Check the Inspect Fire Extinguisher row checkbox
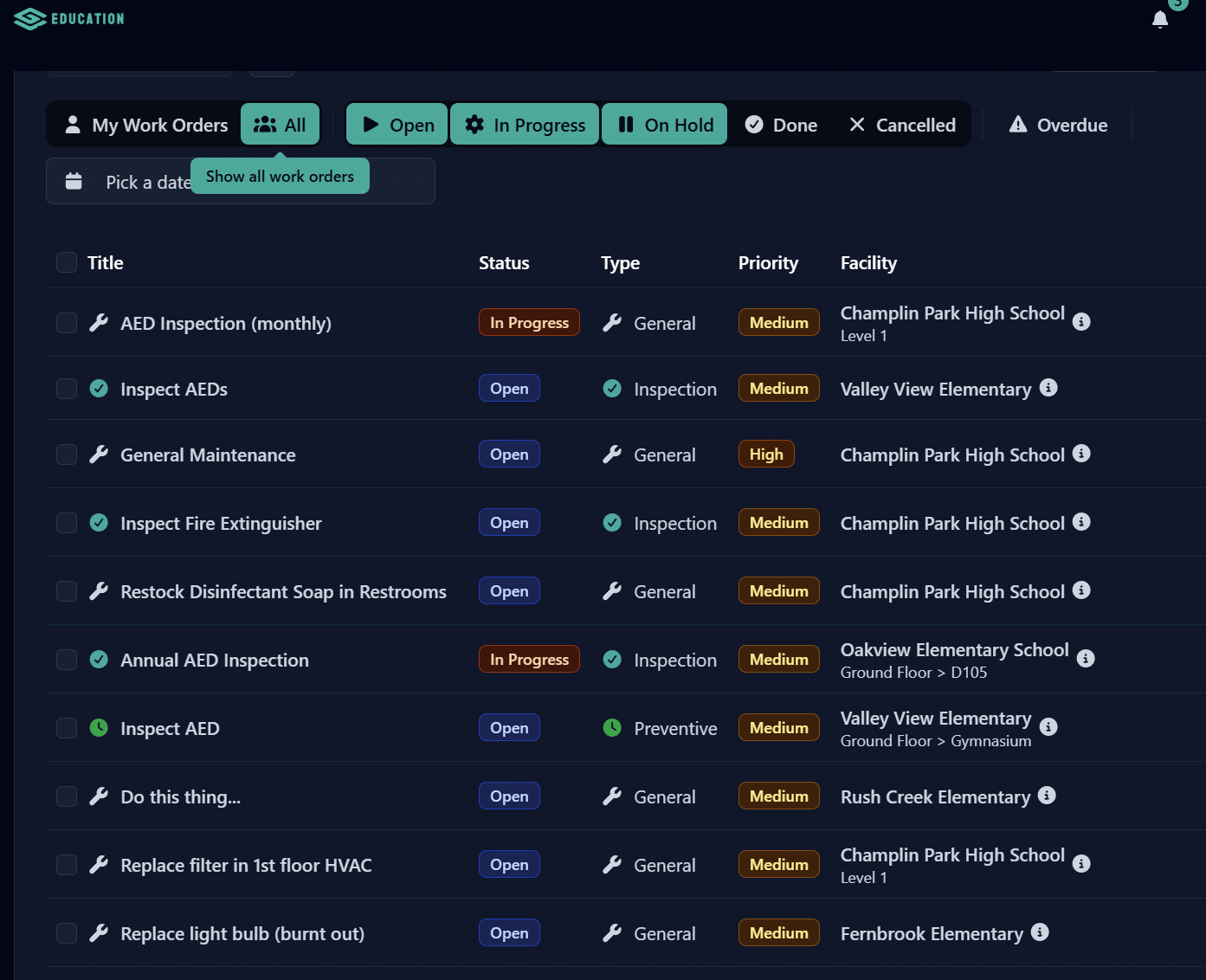This screenshot has width=1206, height=980. 67,523
